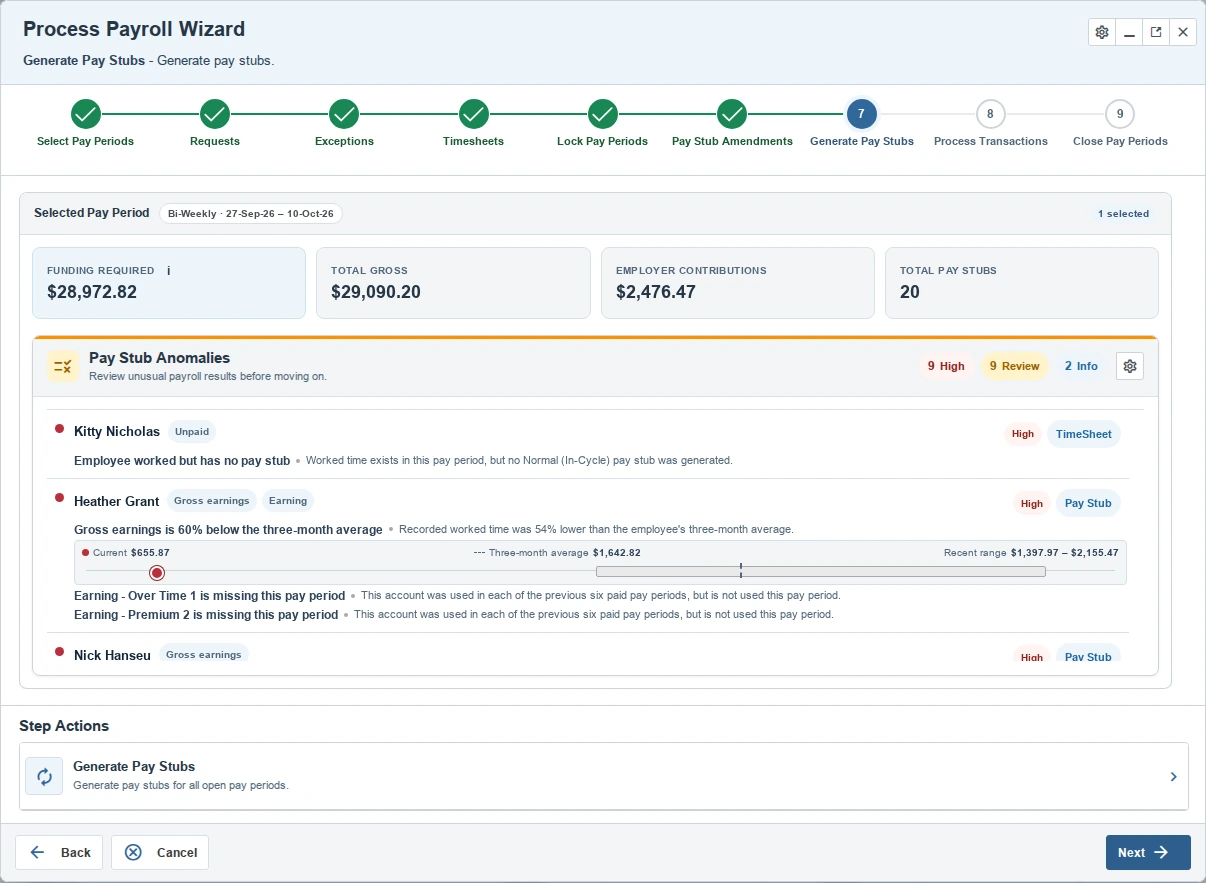Click the Process Transactions step label

[x=991, y=141]
